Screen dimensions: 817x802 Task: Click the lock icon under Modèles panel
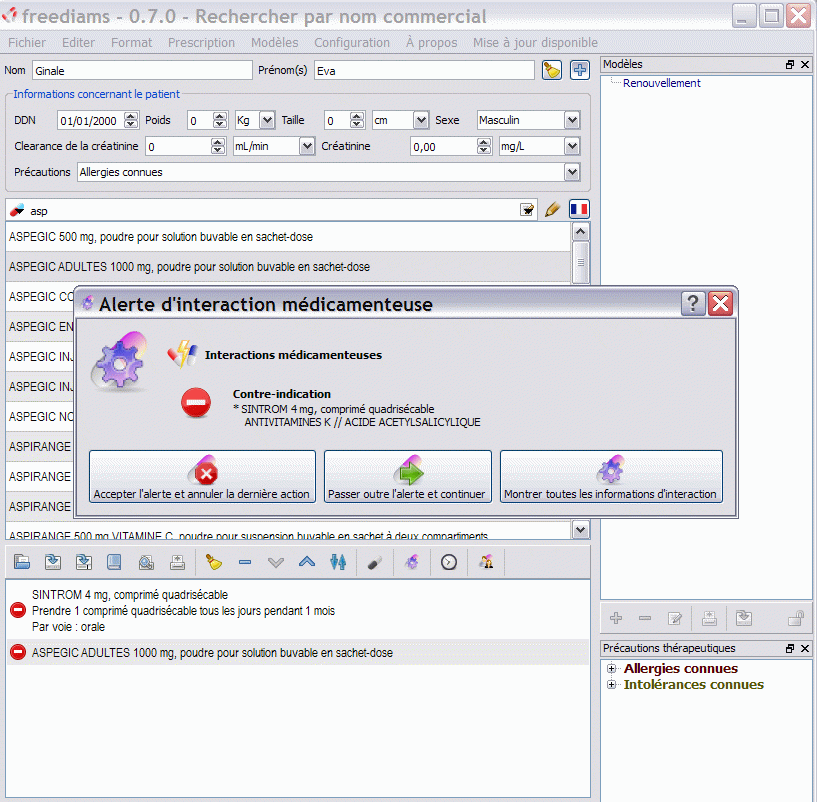coord(796,618)
